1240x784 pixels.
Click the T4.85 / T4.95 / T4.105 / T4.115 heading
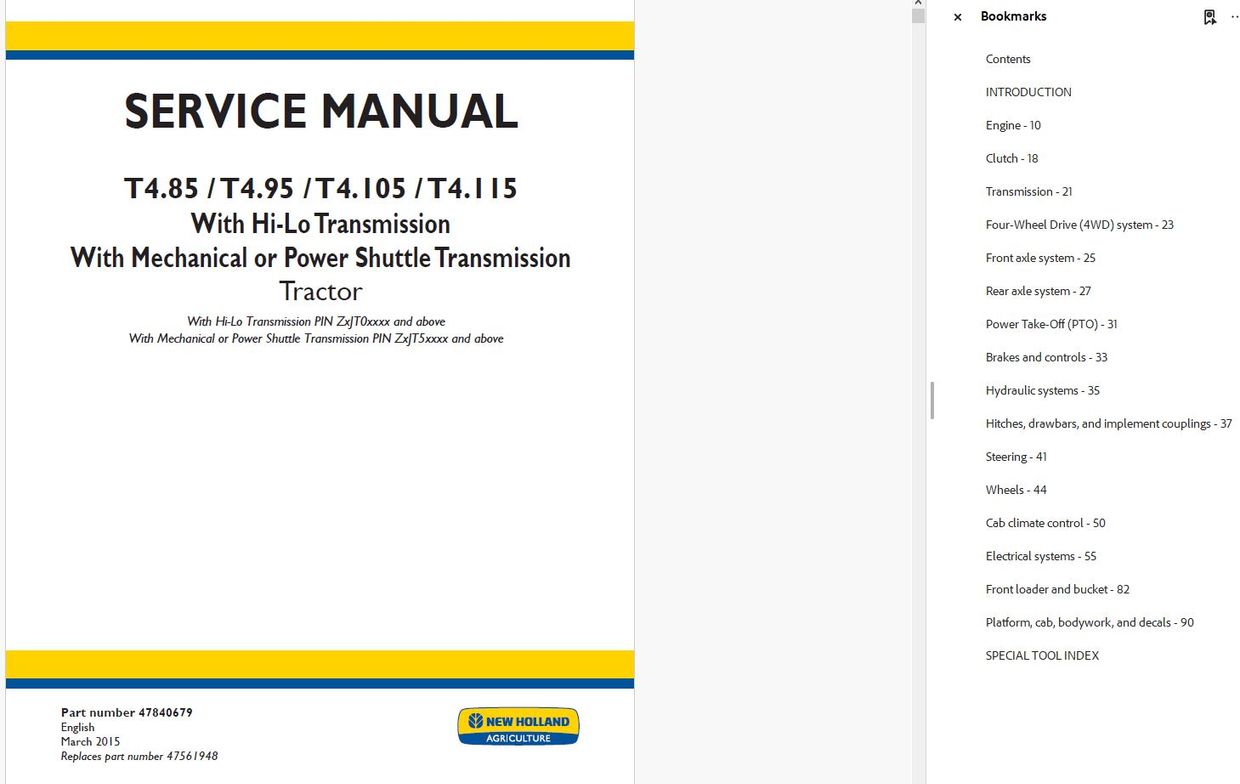(x=320, y=188)
